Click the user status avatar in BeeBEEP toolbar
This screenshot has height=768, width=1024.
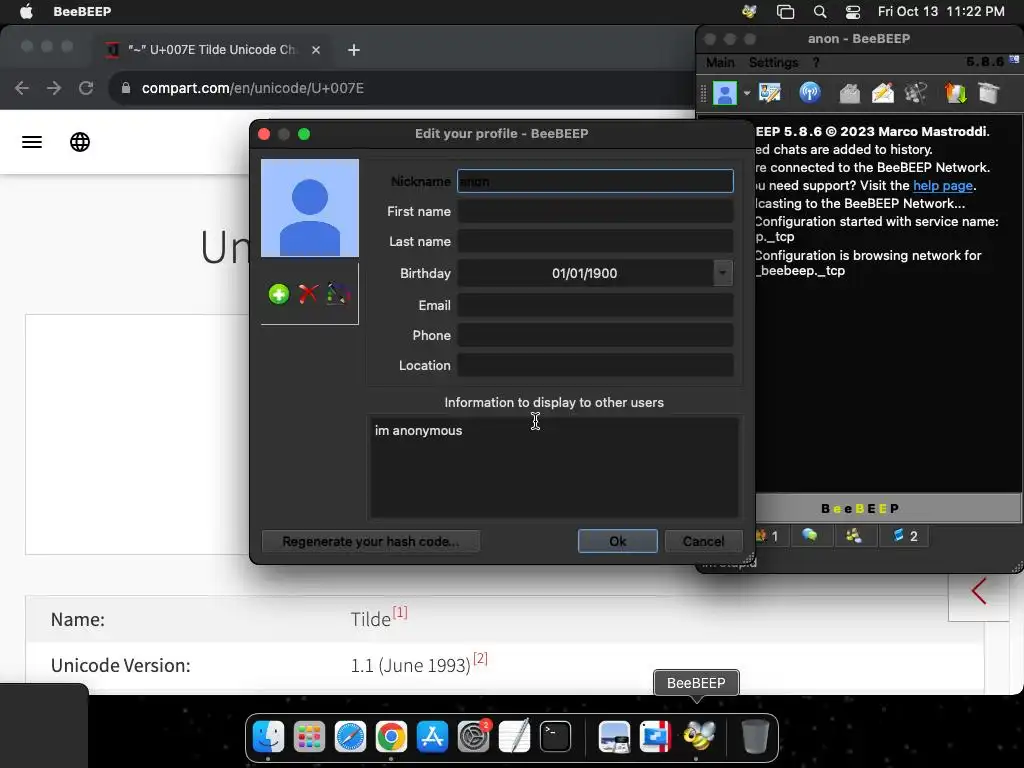724,93
